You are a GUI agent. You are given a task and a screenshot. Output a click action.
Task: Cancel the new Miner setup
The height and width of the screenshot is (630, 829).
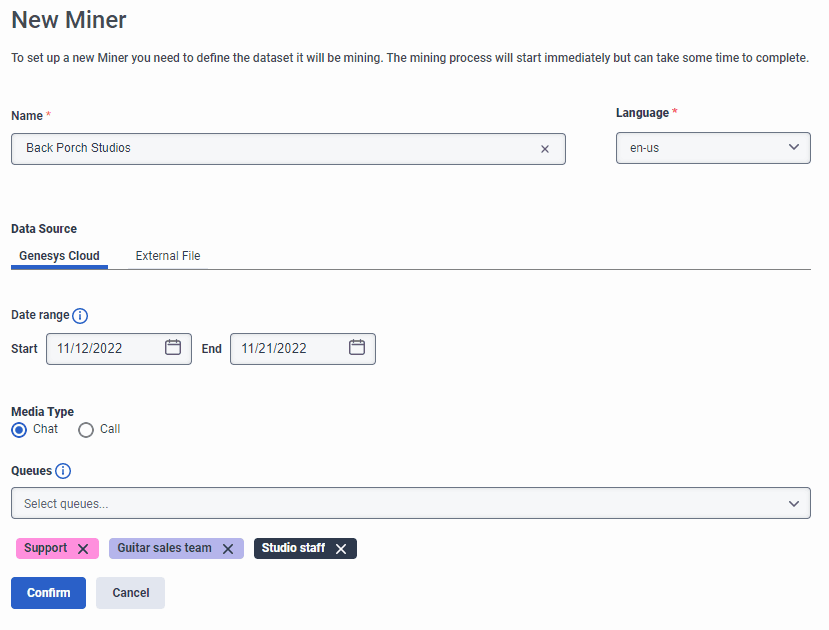click(130, 592)
